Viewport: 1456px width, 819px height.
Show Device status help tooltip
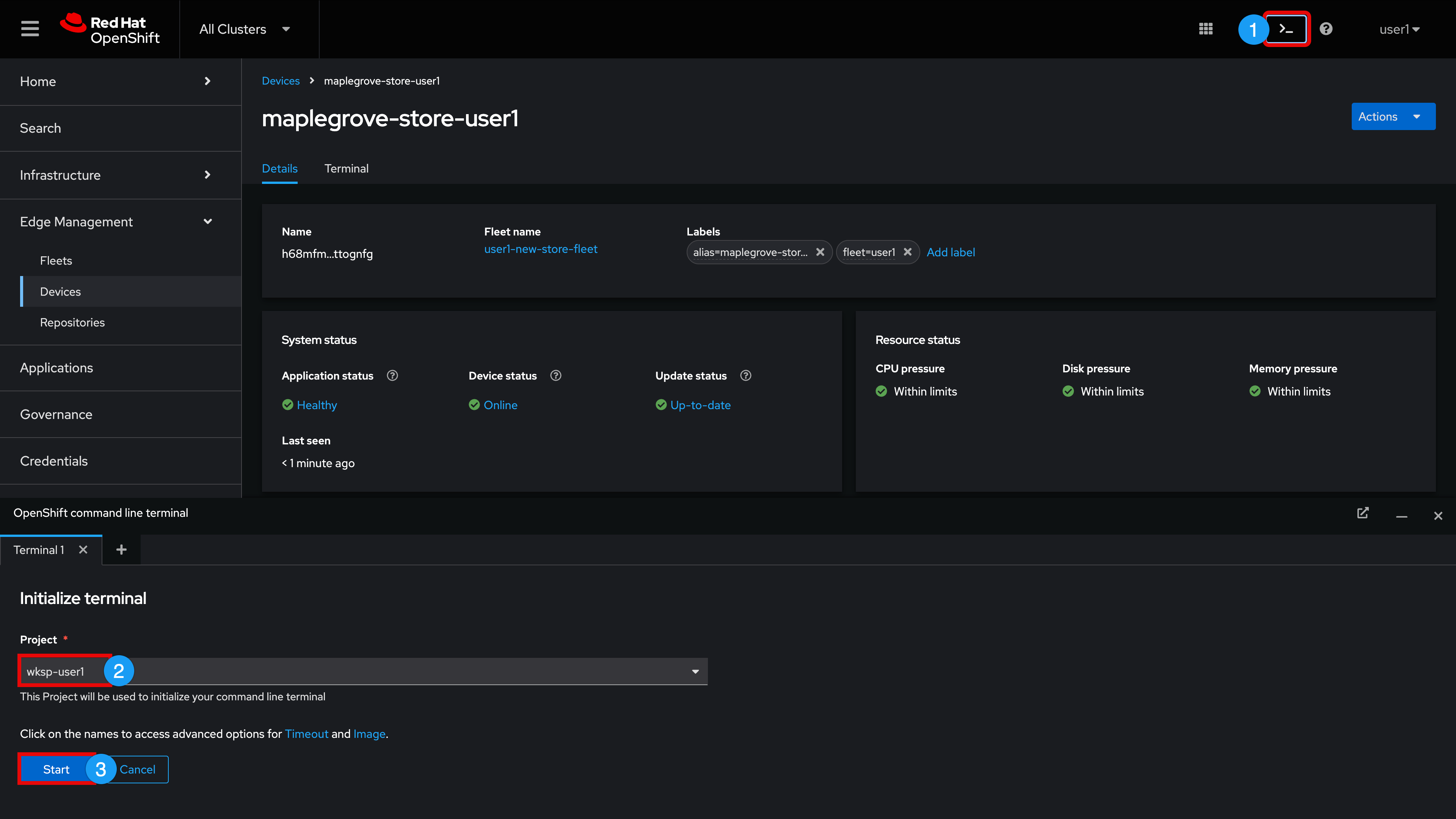click(x=555, y=375)
